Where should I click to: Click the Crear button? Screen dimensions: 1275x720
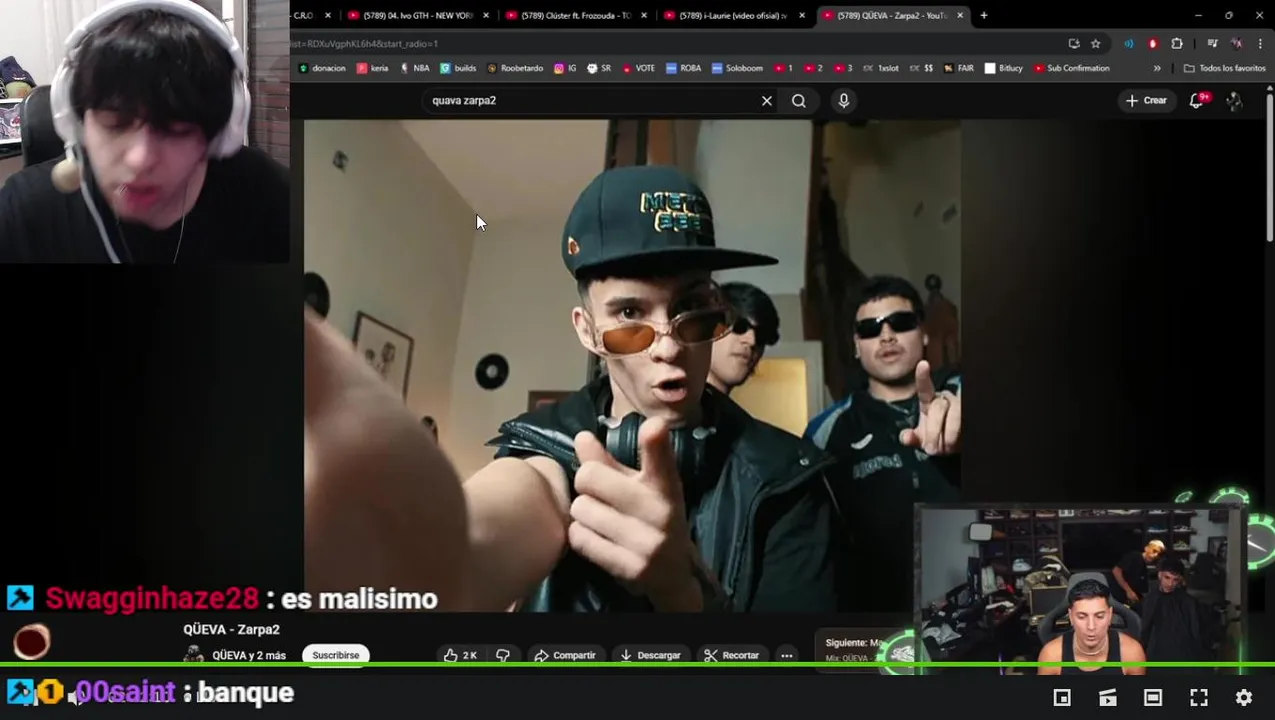(1146, 100)
